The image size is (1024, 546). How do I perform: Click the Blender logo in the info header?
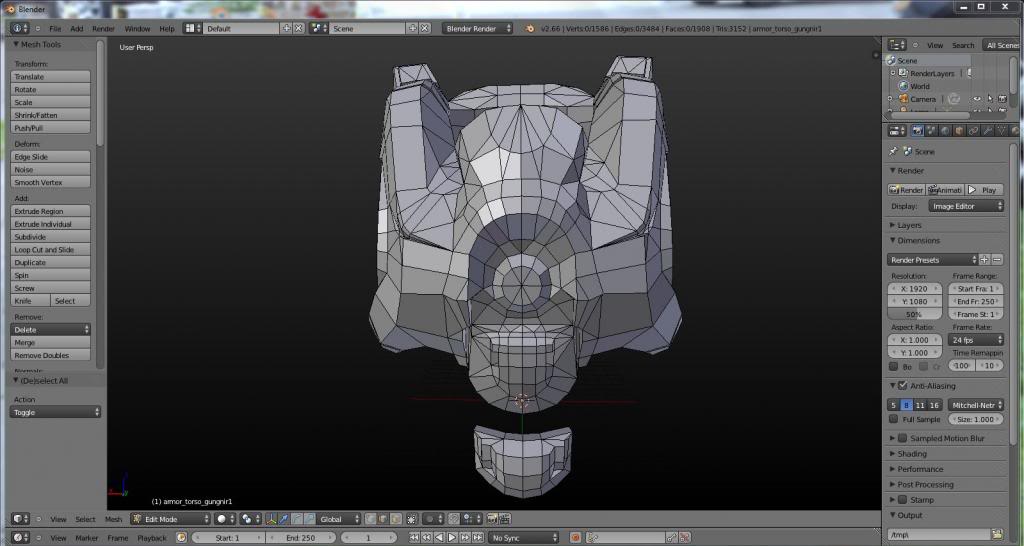coord(530,29)
